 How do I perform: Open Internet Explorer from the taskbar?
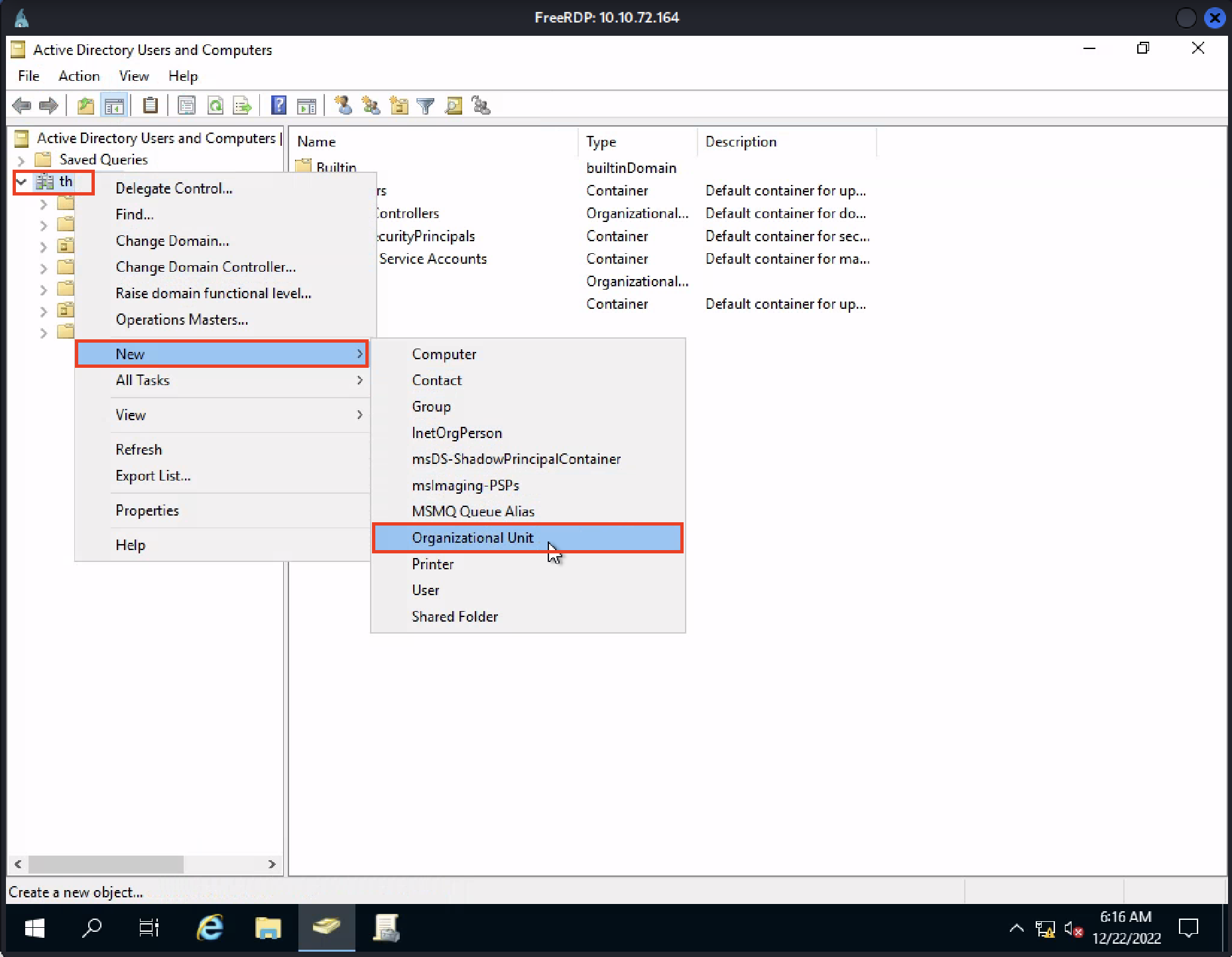pyautogui.click(x=210, y=928)
